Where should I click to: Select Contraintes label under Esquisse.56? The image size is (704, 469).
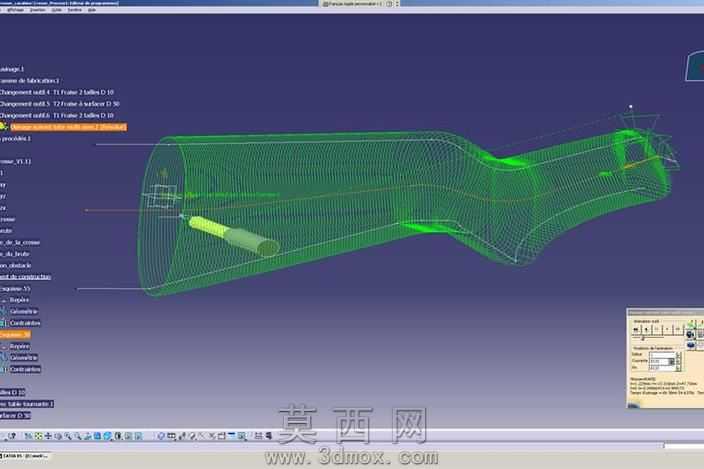pos(25,369)
